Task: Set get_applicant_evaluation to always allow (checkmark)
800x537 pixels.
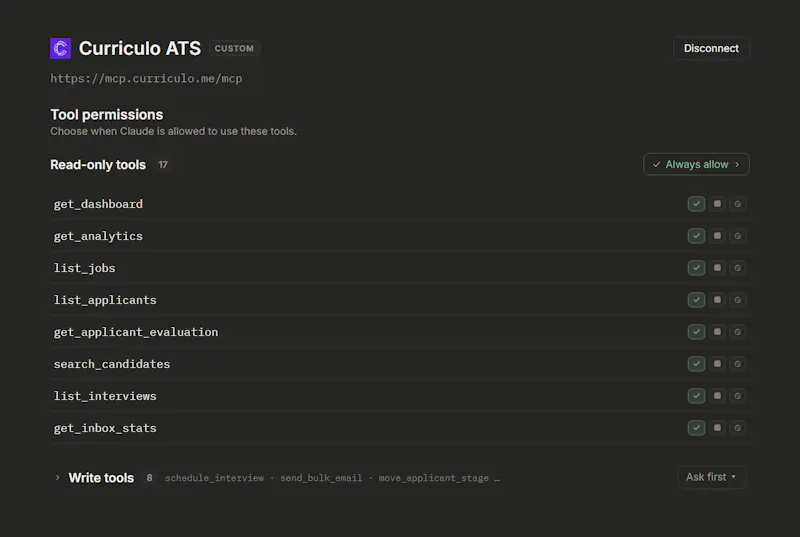Action: (x=696, y=332)
